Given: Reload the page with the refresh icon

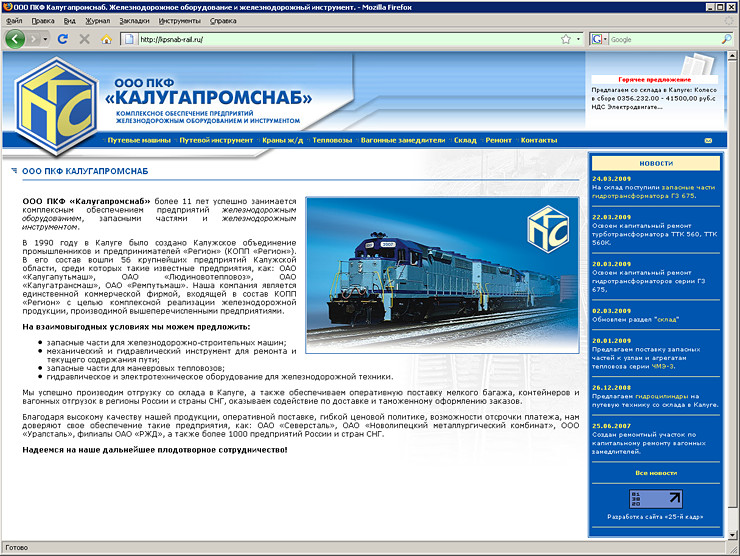Looking at the screenshot, I should 62,39.
